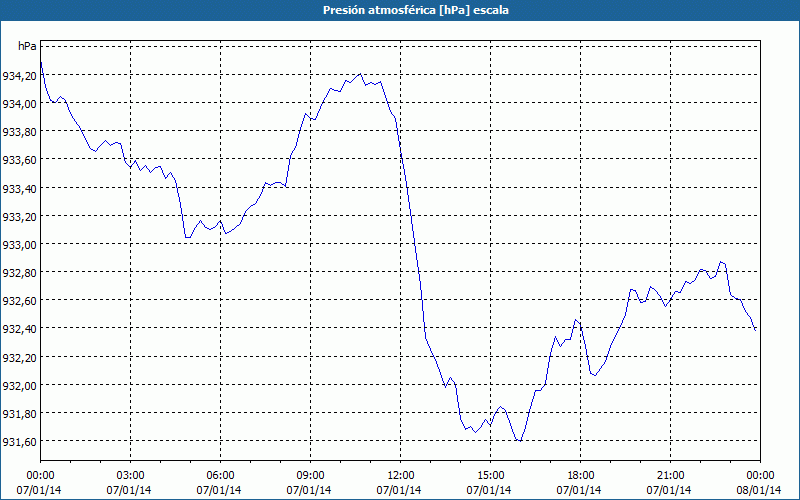The width and height of the screenshot is (800, 500).
Task: Click the 933,80 pressure axis label
Action: pyautogui.click(x=19, y=132)
